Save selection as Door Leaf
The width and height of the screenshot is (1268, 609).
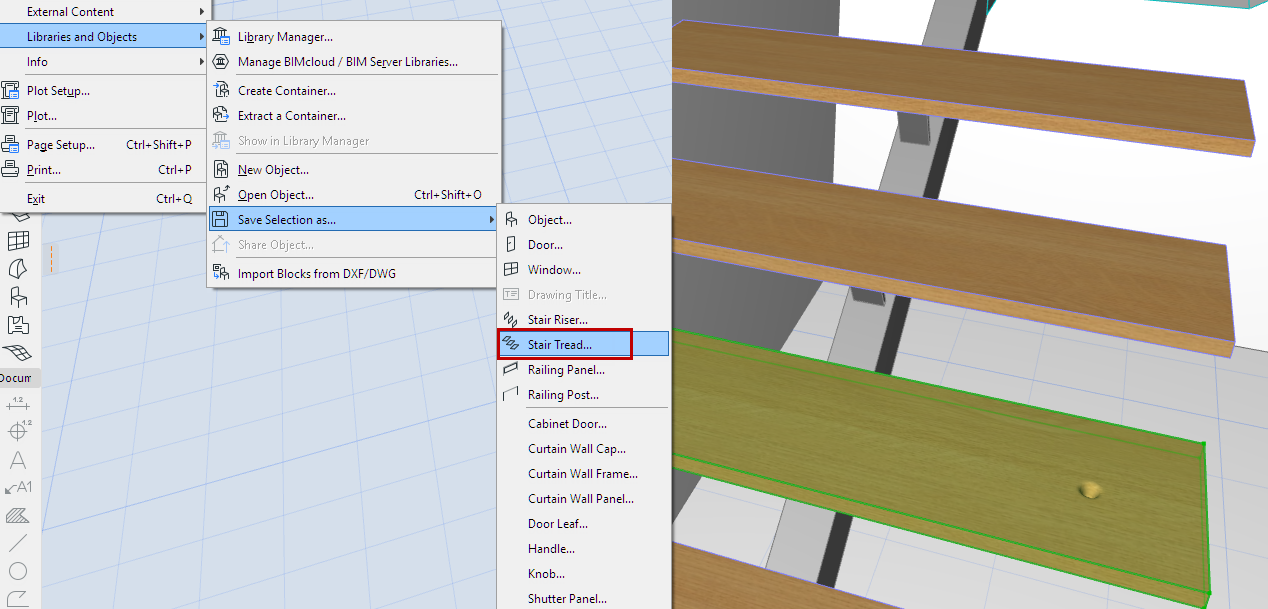(x=583, y=524)
